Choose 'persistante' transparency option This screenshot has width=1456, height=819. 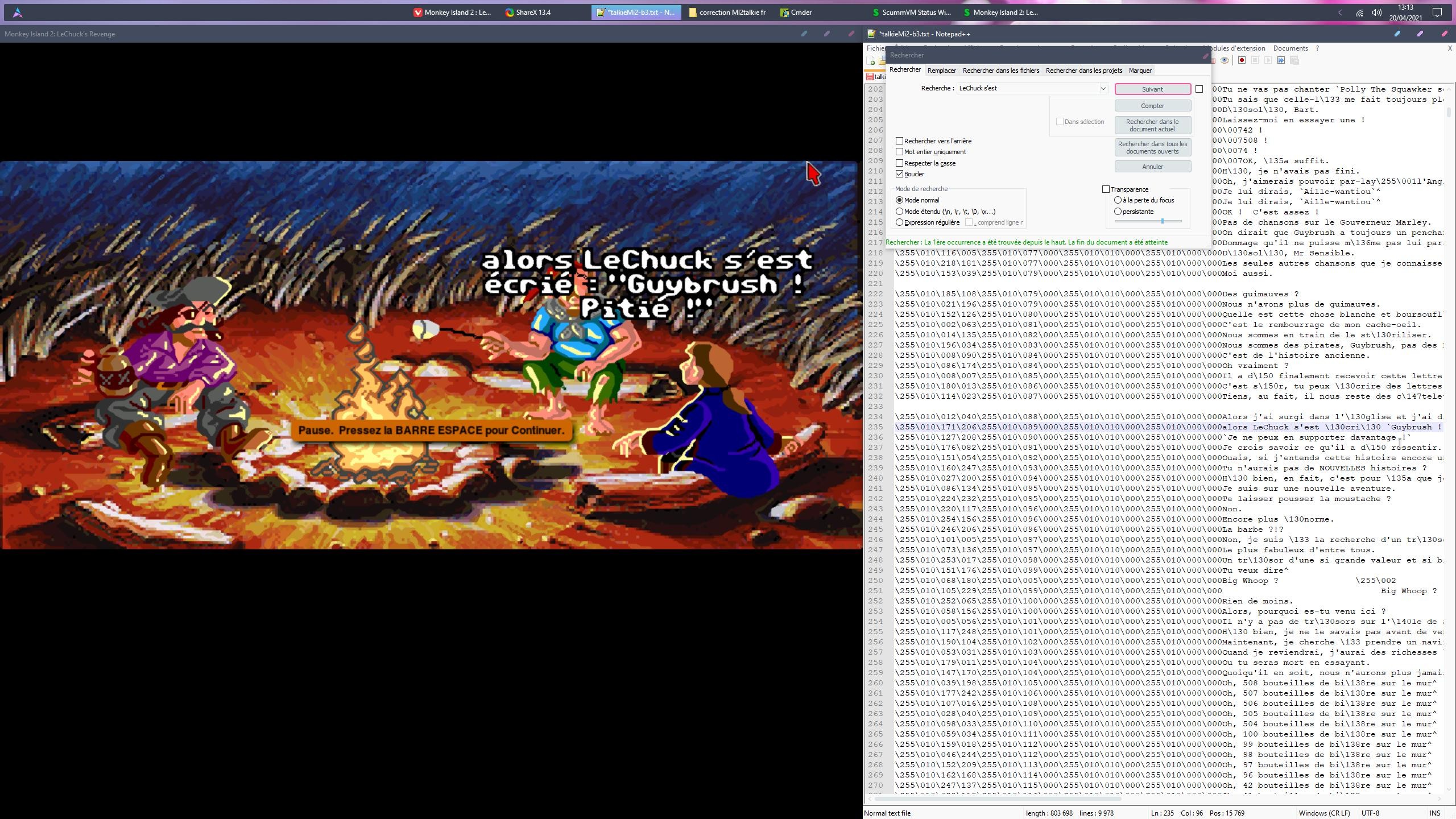(1118, 212)
